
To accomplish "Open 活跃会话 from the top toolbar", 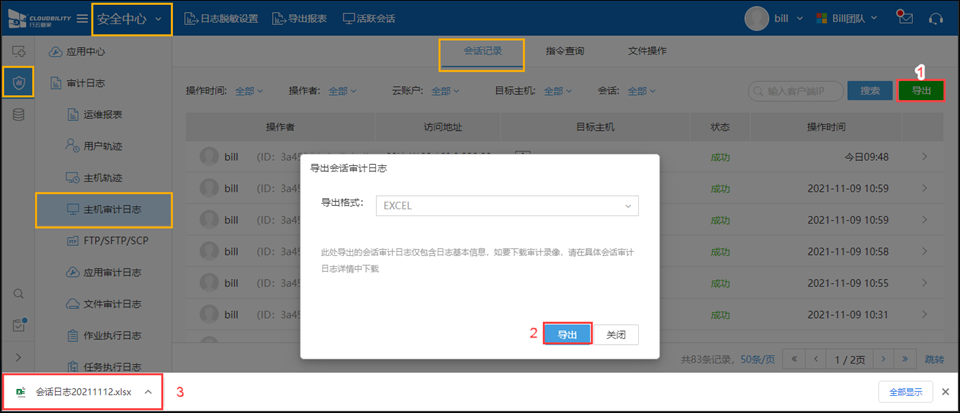I will tap(368, 19).
